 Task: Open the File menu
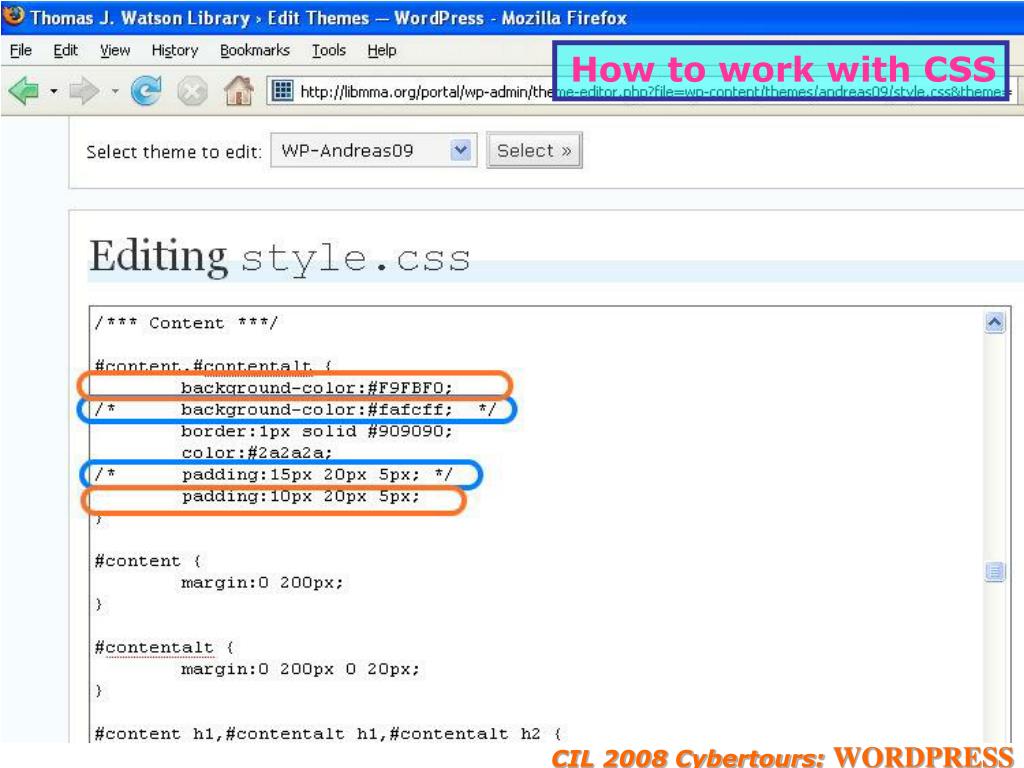coord(21,50)
